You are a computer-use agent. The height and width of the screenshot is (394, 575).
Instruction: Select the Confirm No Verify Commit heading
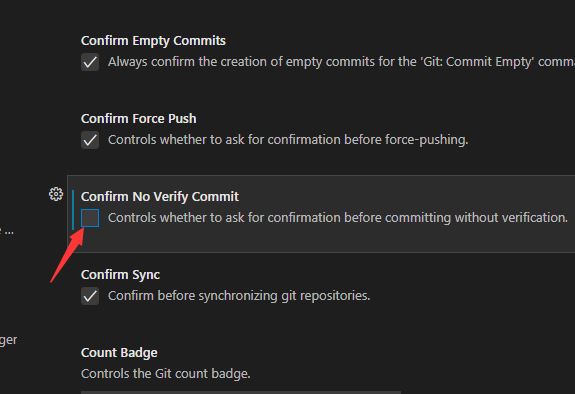point(160,197)
